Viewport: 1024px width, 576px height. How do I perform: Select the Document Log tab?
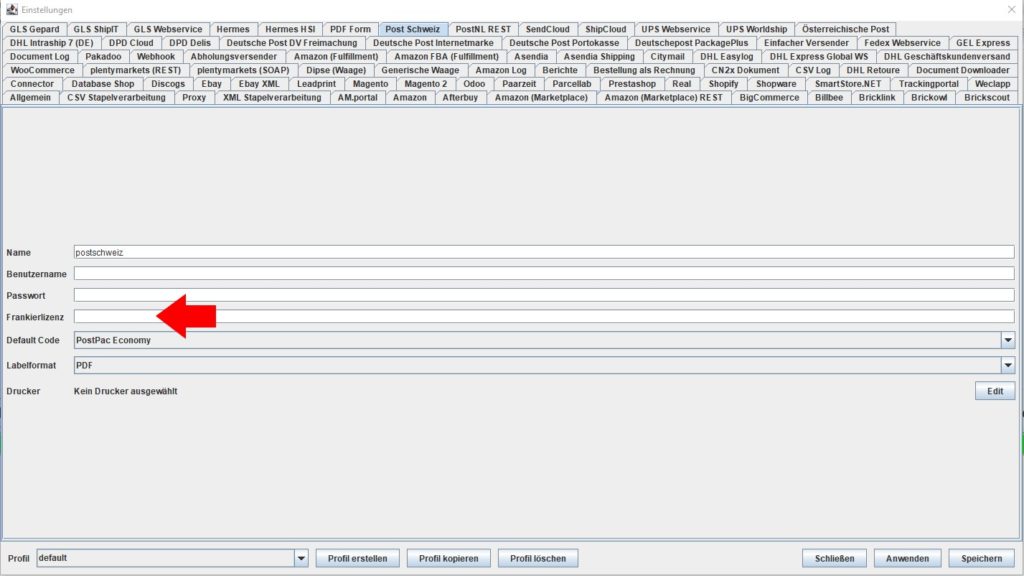tap(39, 57)
